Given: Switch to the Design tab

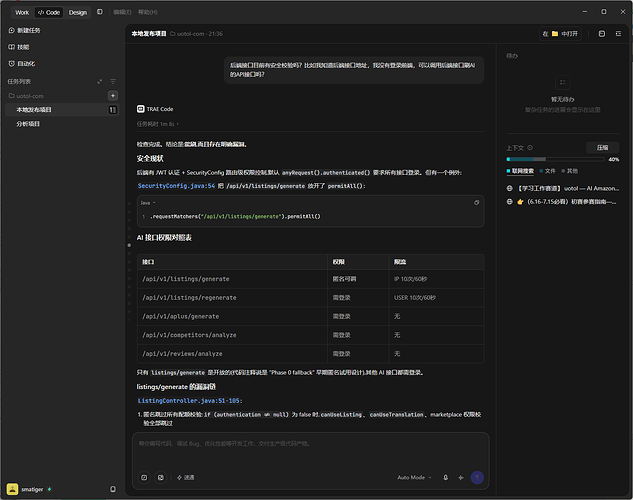Looking at the screenshot, I should pos(78,13).
